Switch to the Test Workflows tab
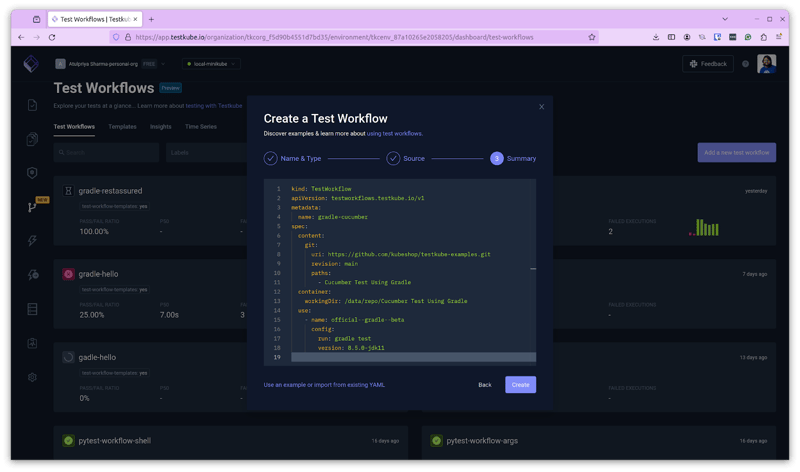800x472 pixels. coord(74,127)
